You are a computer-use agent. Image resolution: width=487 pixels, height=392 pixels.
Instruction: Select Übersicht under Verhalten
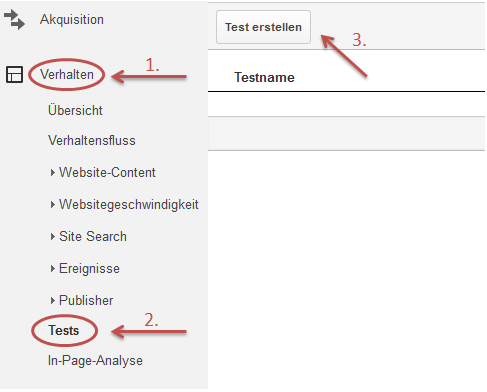[x=75, y=110]
